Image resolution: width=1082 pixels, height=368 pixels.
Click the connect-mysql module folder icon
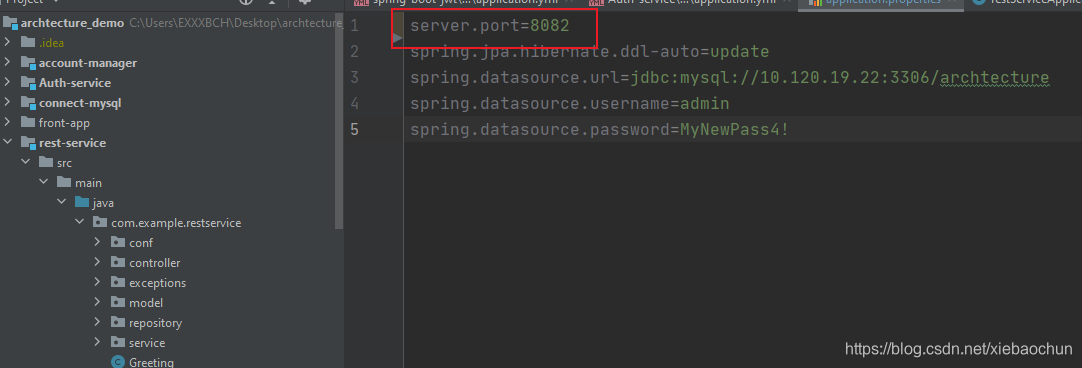(28, 103)
